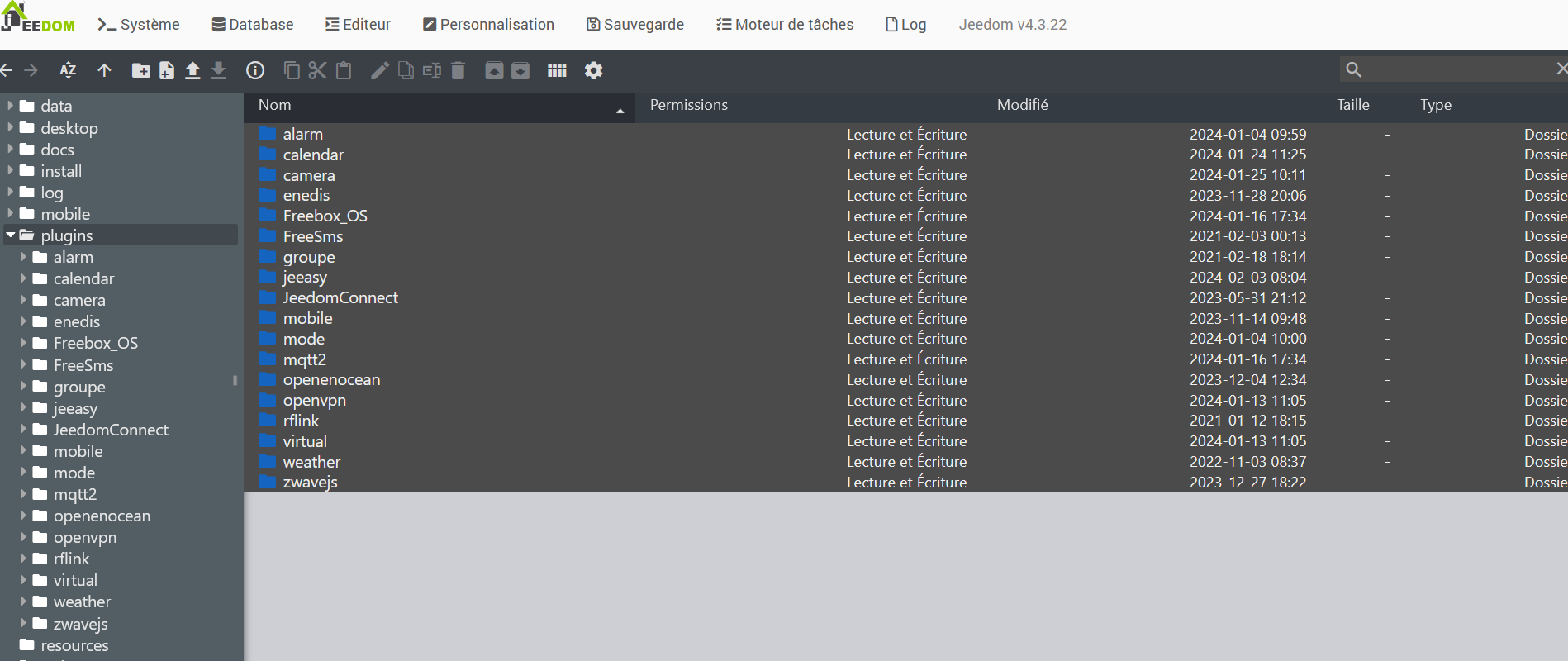The width and height of the screenshot is (1568, 661).
Task: Select openenocean in the folder tree
Action: [102, 516]
